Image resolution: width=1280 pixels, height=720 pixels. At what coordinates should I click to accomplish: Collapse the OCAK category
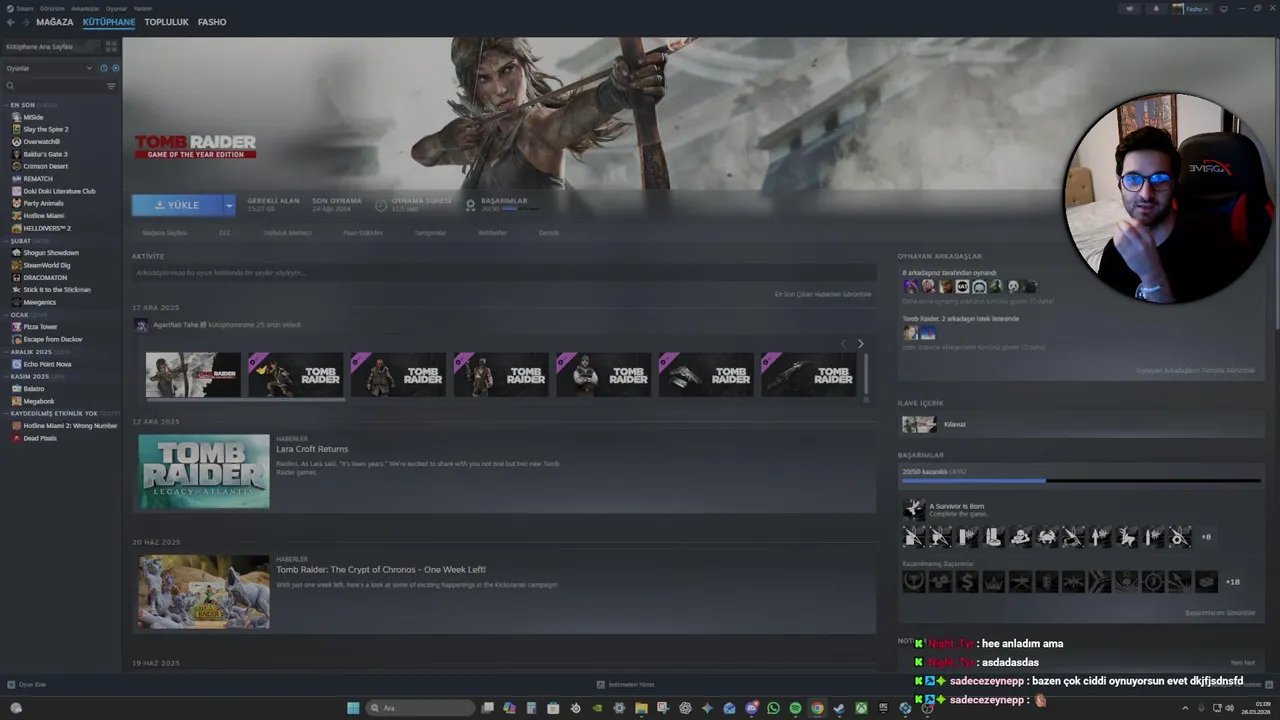[6, 315]
